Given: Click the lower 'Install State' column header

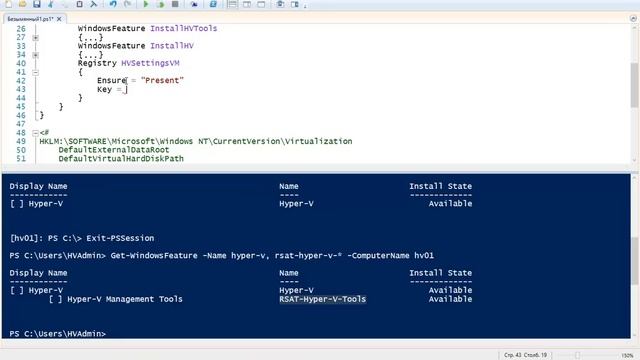Looking at the screenshot, I should point(440,273).
